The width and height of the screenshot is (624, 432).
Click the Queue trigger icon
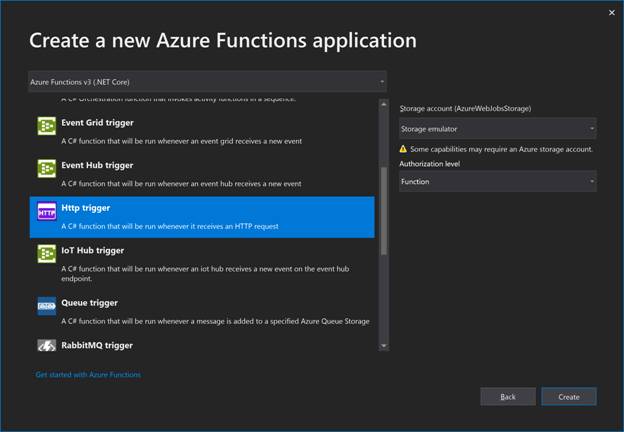tap(47, 306)
